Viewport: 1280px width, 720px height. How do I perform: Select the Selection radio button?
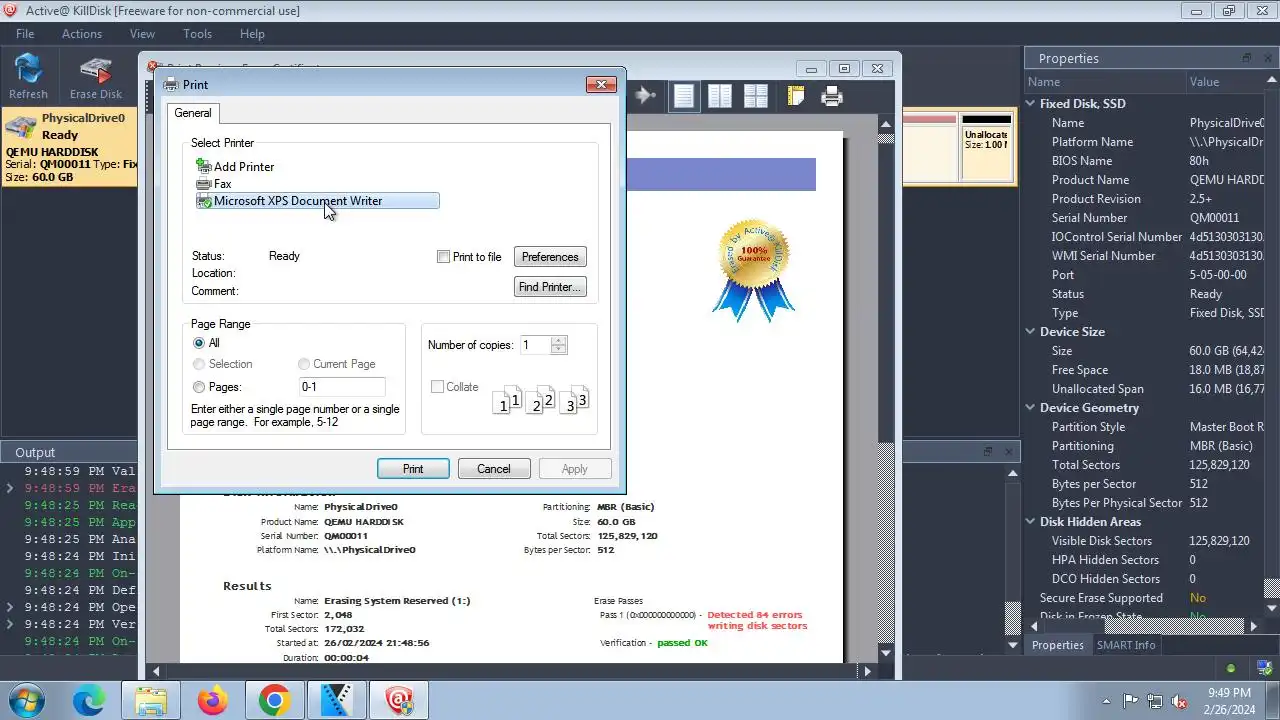coord(199,364)
